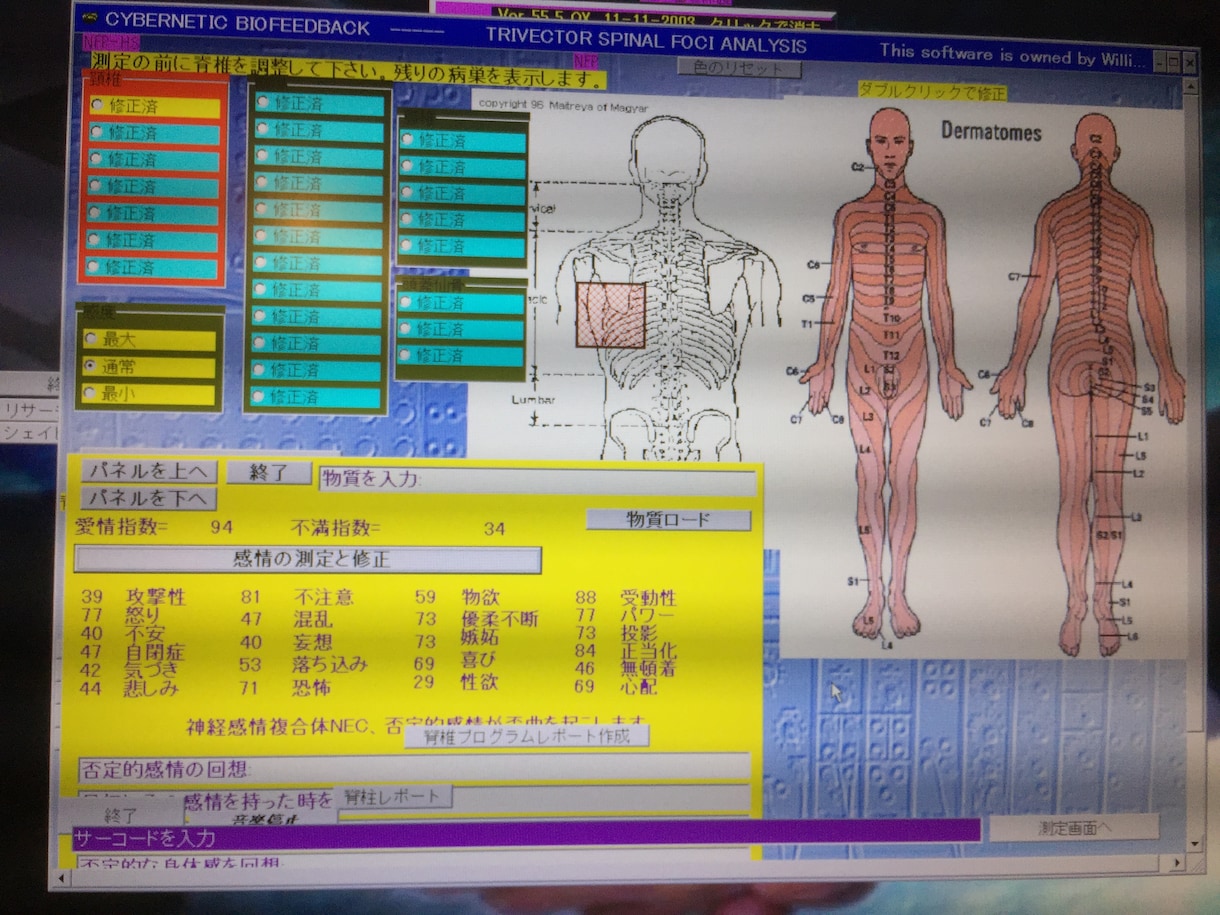Reset colors with 色のリセット button
This screenshot has width=1220, height=915.
click(739, 69)
